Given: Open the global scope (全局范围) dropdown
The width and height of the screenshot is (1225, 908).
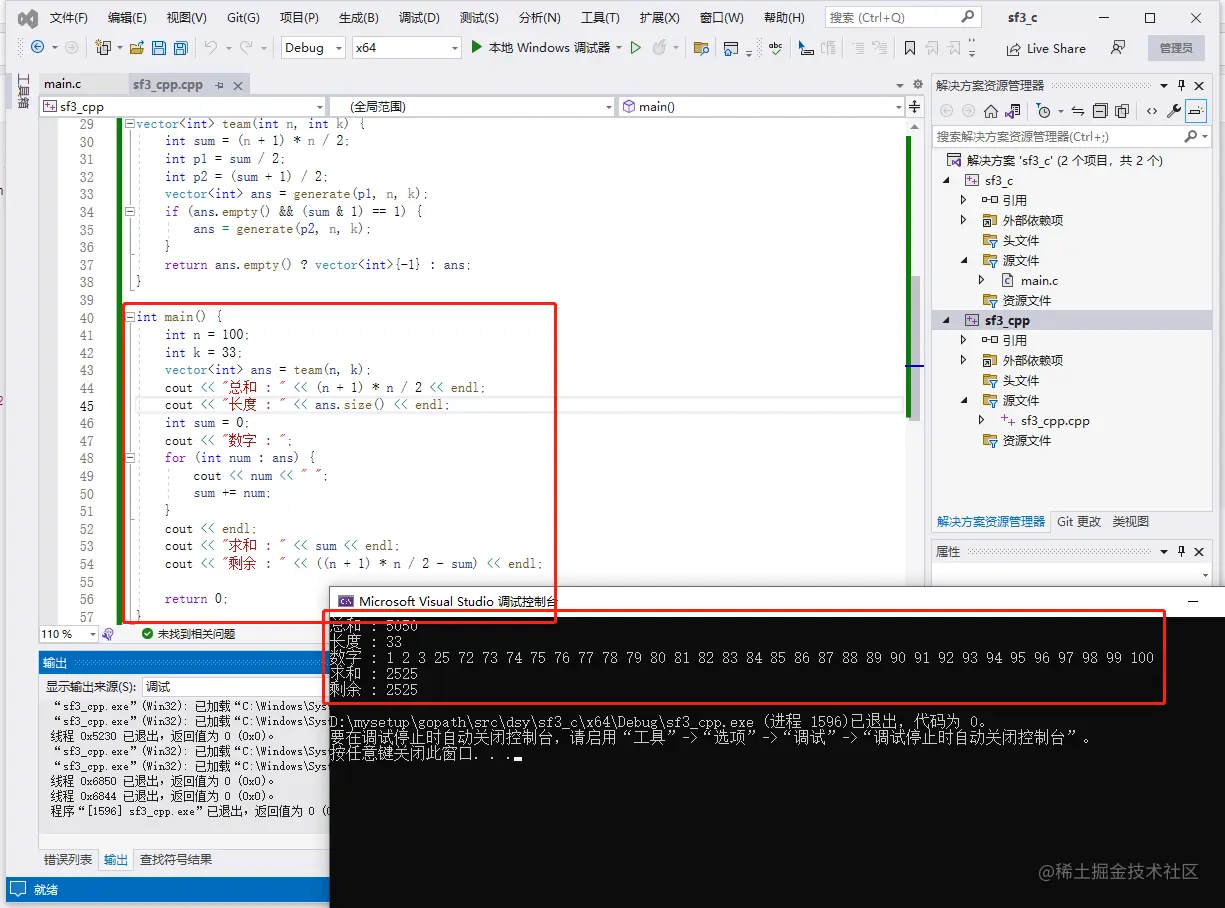Looking at the screenshot, I should 472,106.
